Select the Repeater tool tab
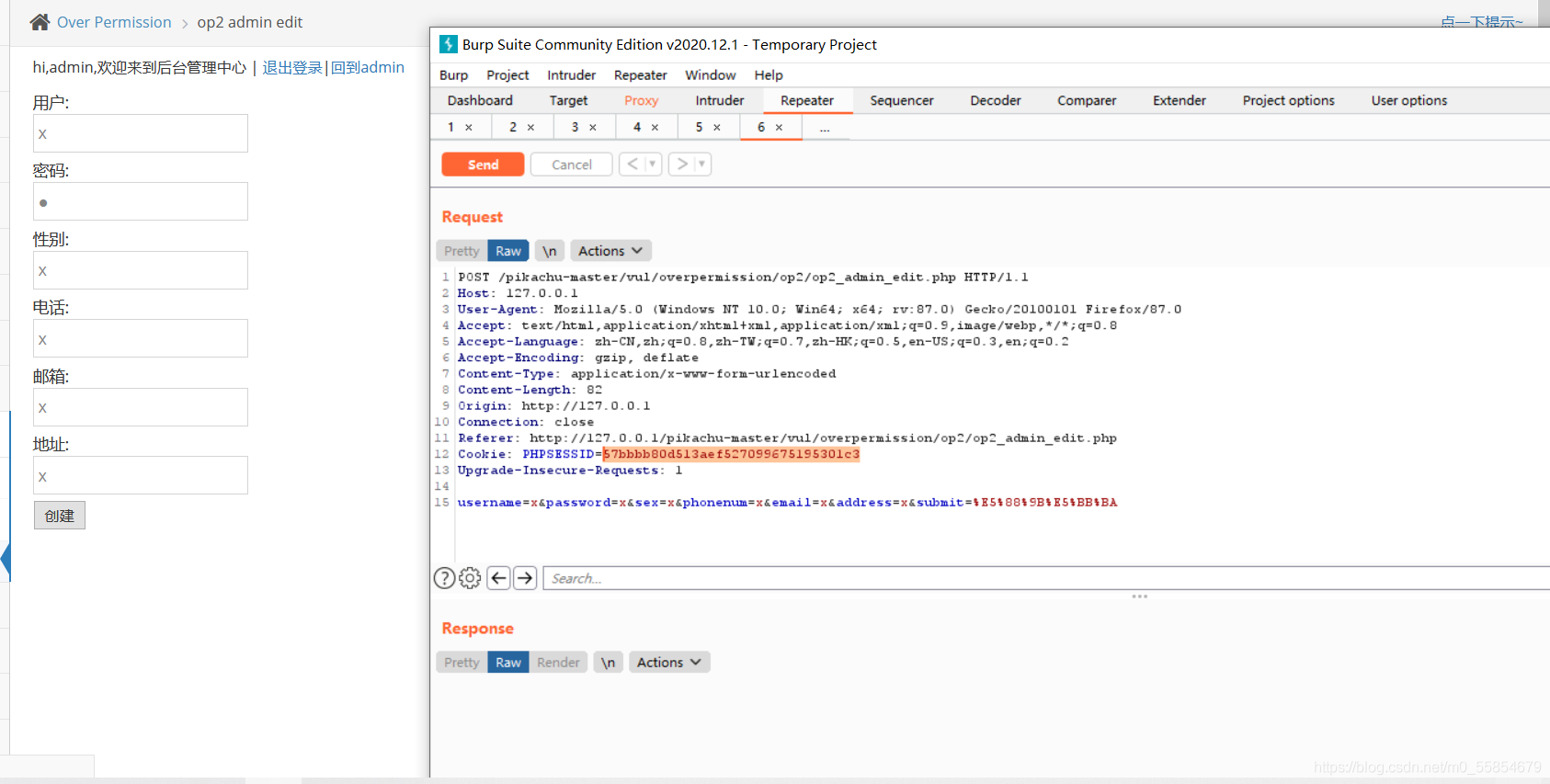The height and width of the screenshot is (784, 1550). pyautogui.click(x=807, y=101)
